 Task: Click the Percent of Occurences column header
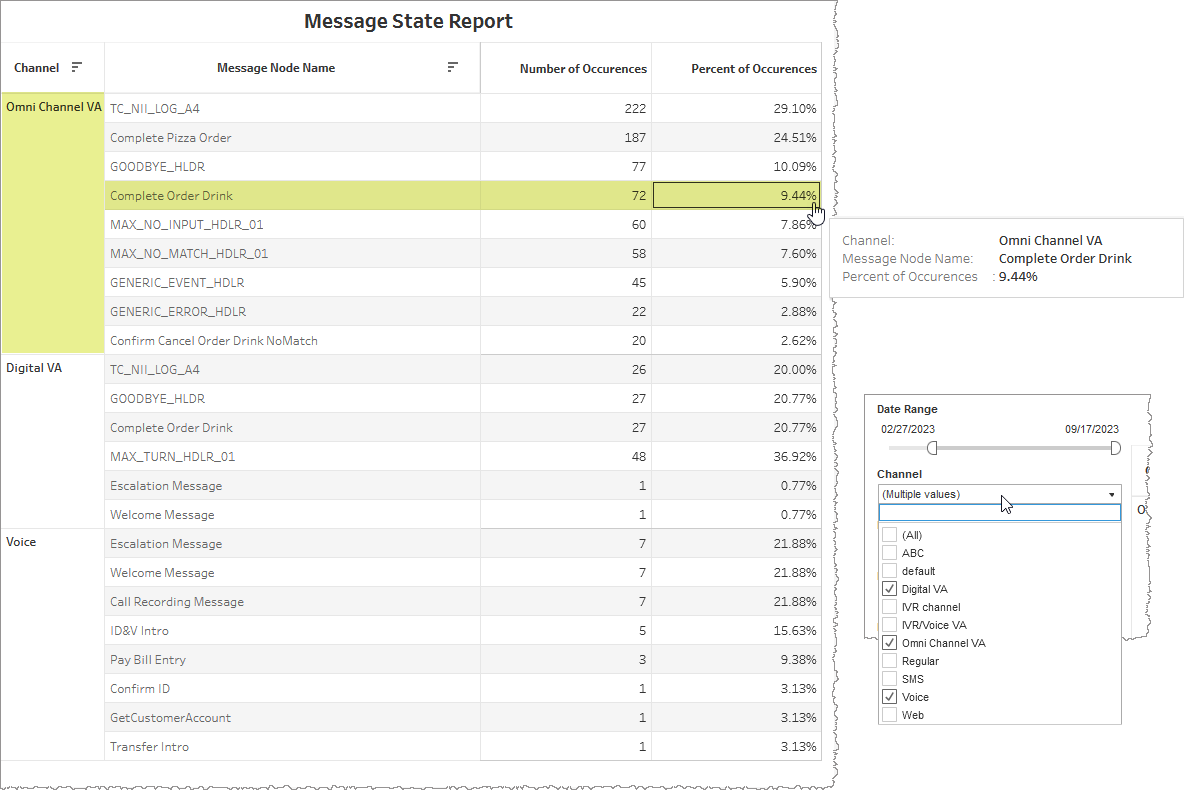[753, 69]
